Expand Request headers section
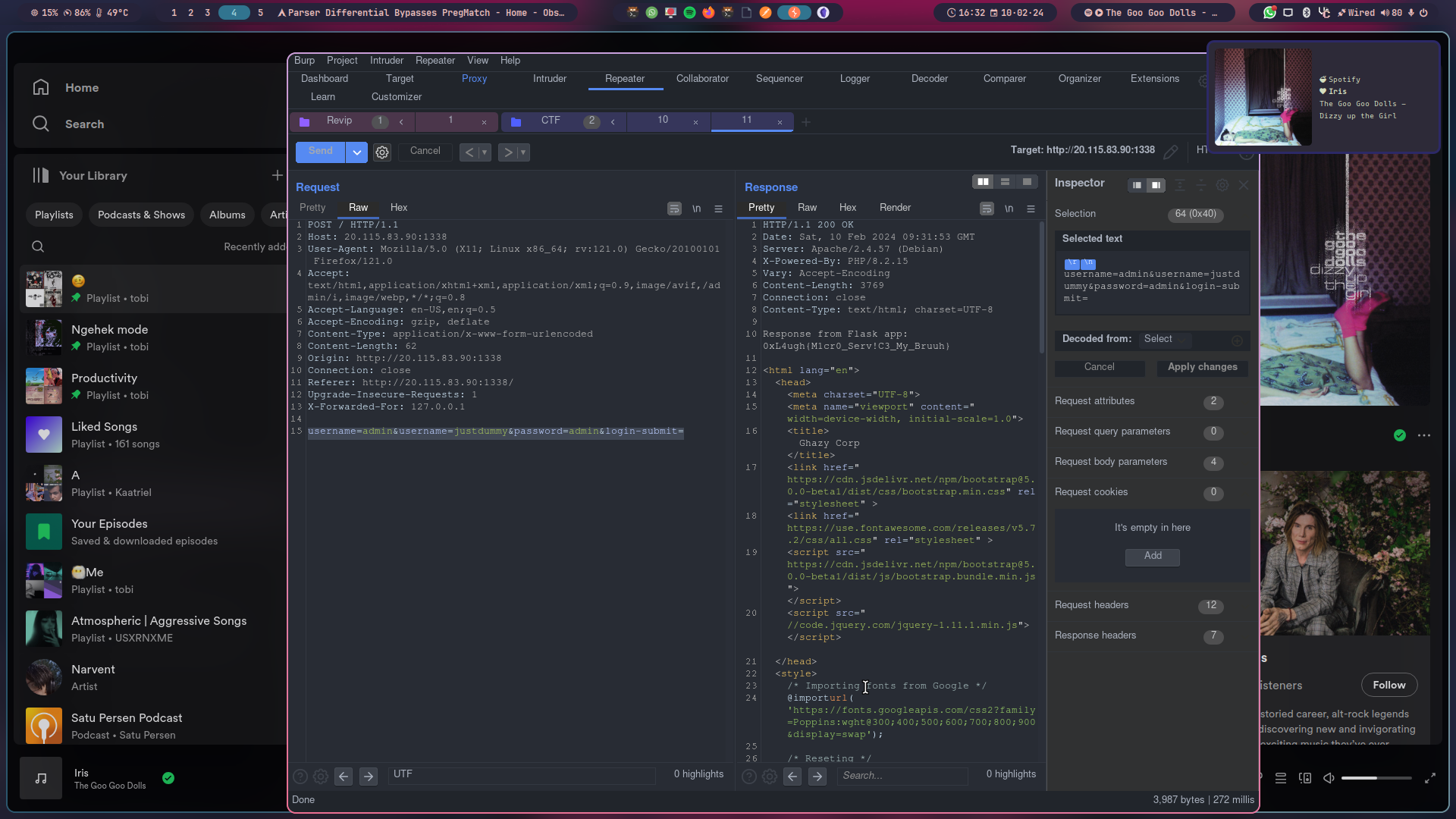 coord(1138,605)
